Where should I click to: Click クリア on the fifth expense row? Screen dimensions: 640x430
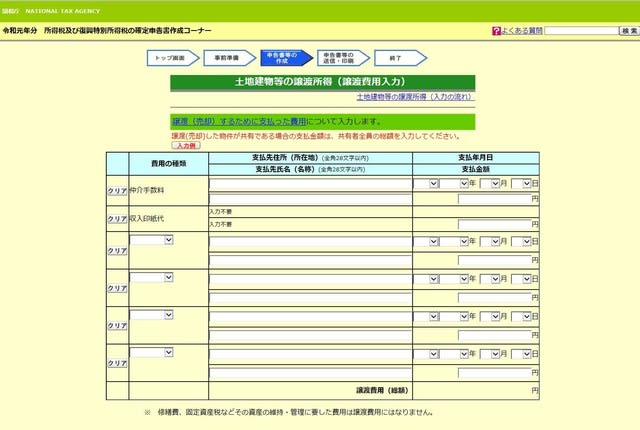pos(117,326)
